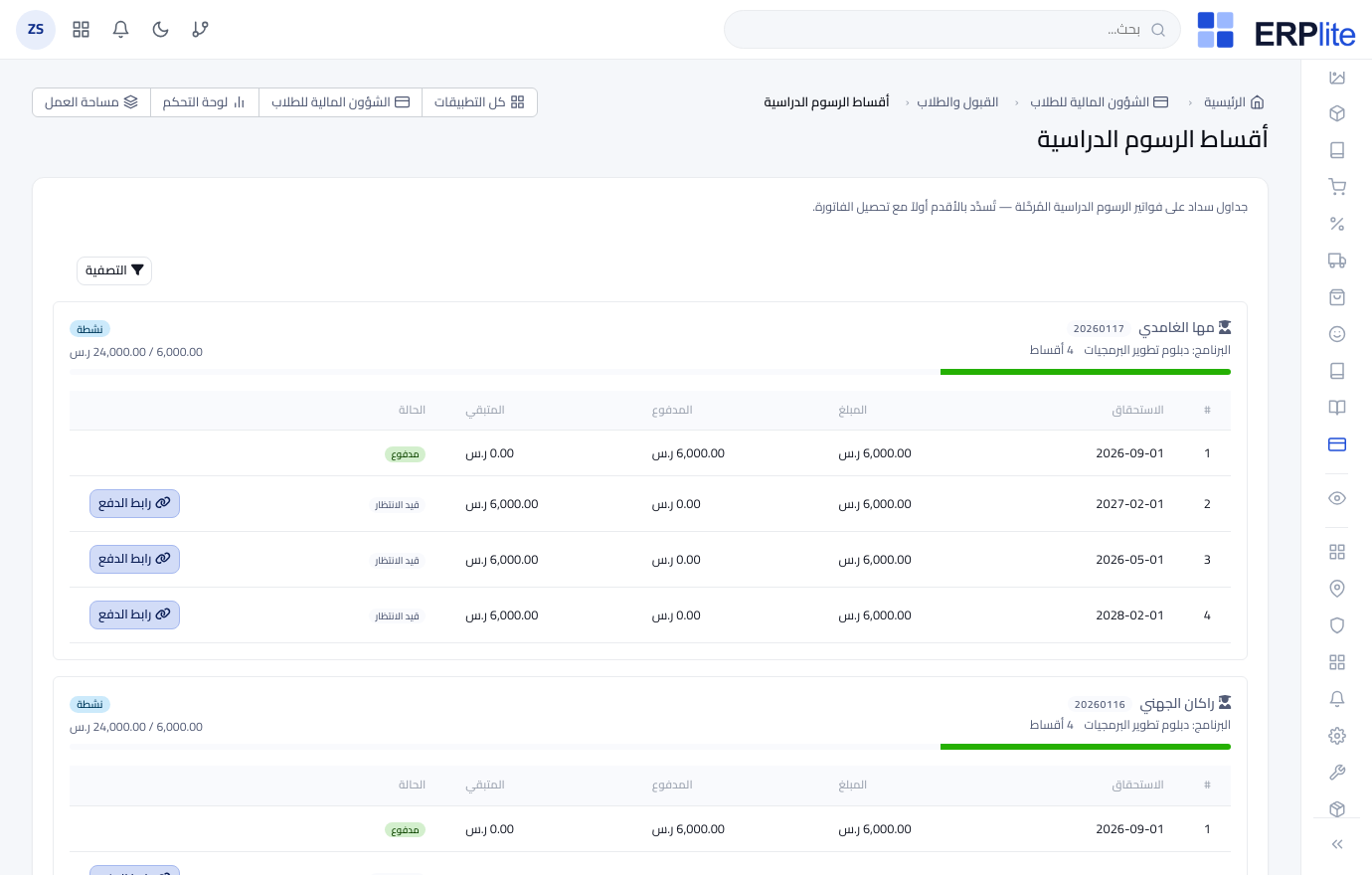Screen dimensions: 1372x875
Task: Click student number 20260116
Action: [1100, 704]
